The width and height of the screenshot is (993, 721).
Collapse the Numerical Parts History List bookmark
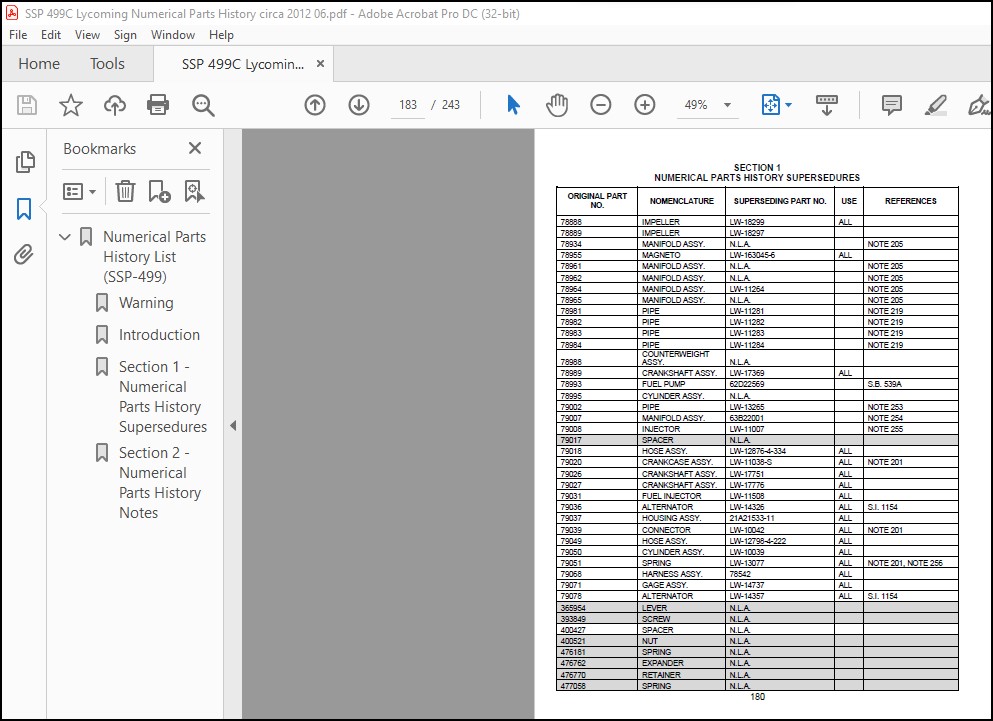(65, 237)
